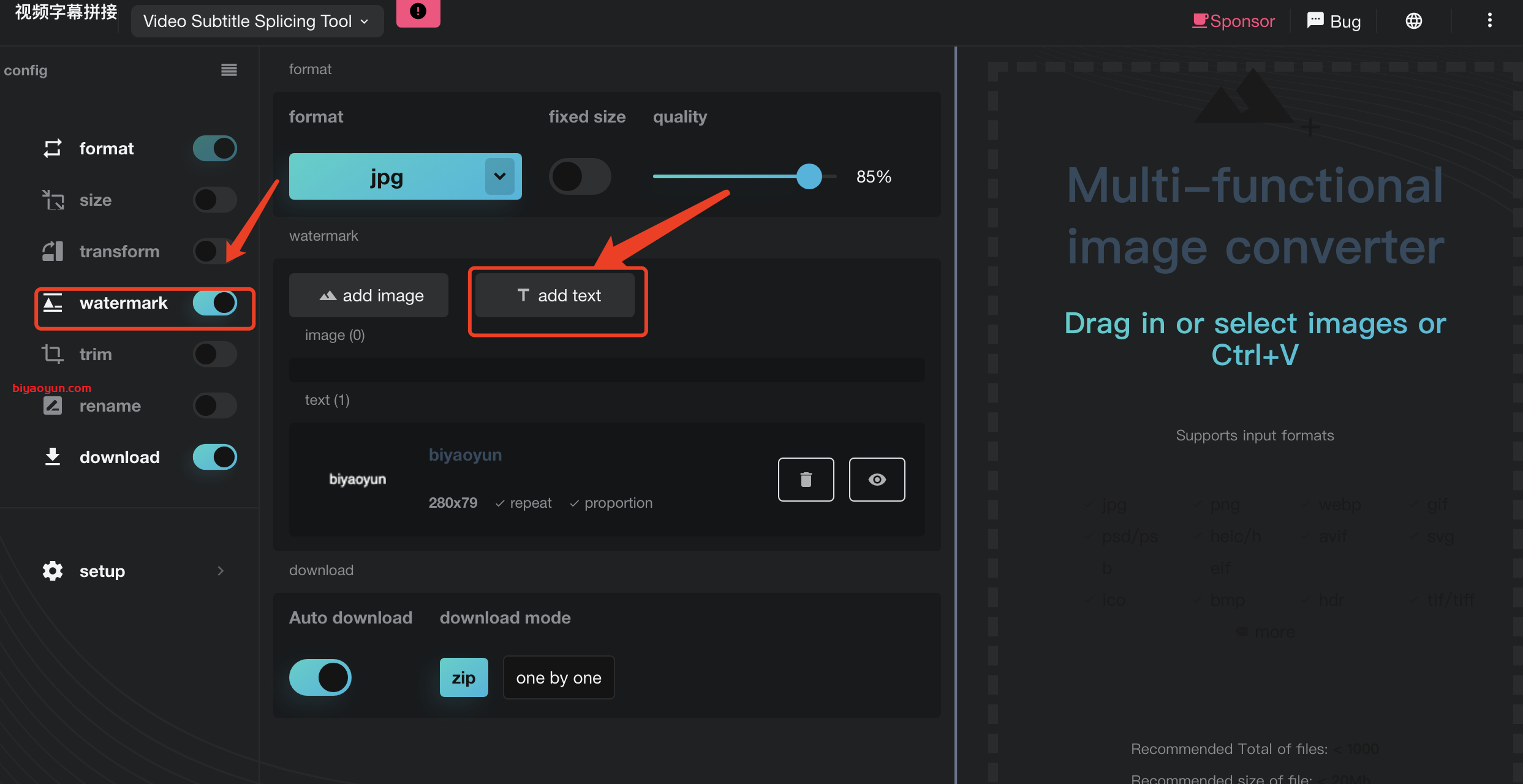
Task: Expand the setup chevron arrow
Action: 221,571
